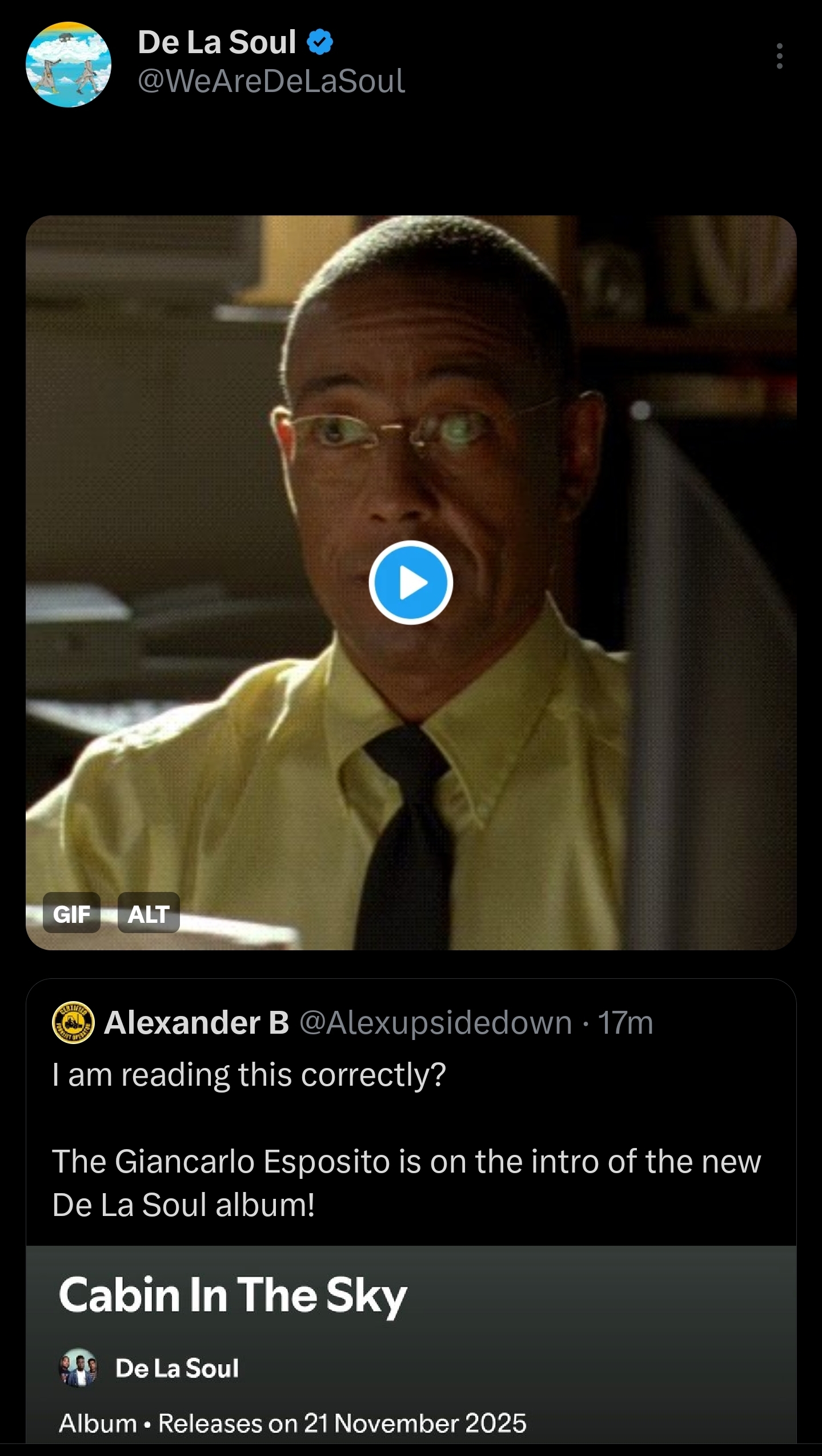Image resolution: width=822 pixels, height=1456 pixels.
Task: Open the De La Soul display name
Action: pos(216,42)
